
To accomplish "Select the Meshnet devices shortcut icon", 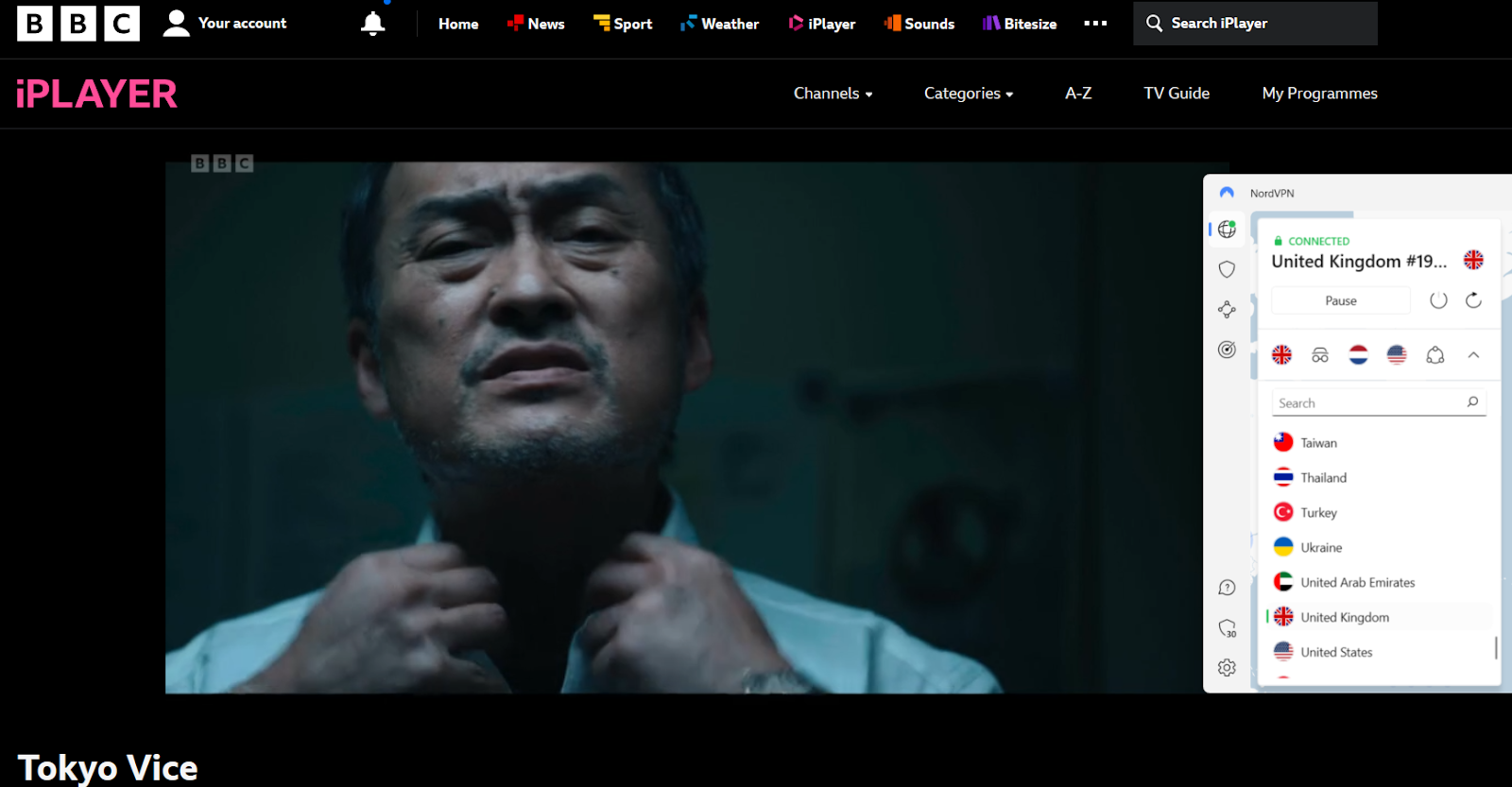I will (x=1435, y=355).
